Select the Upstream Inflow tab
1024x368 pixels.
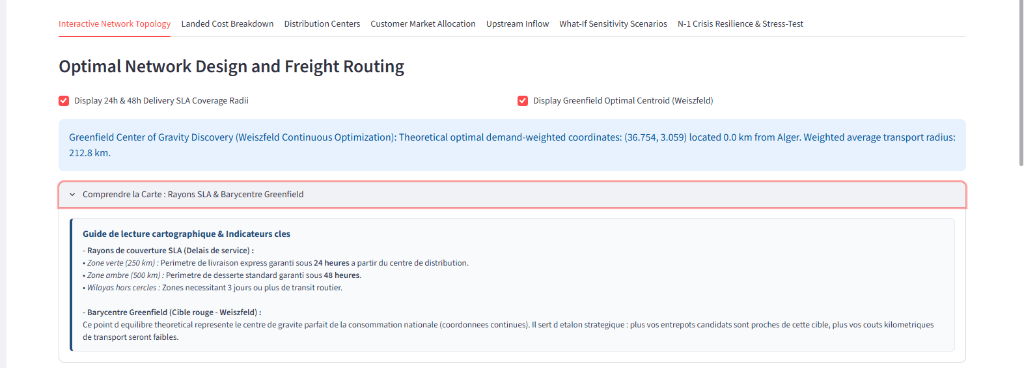517,24
